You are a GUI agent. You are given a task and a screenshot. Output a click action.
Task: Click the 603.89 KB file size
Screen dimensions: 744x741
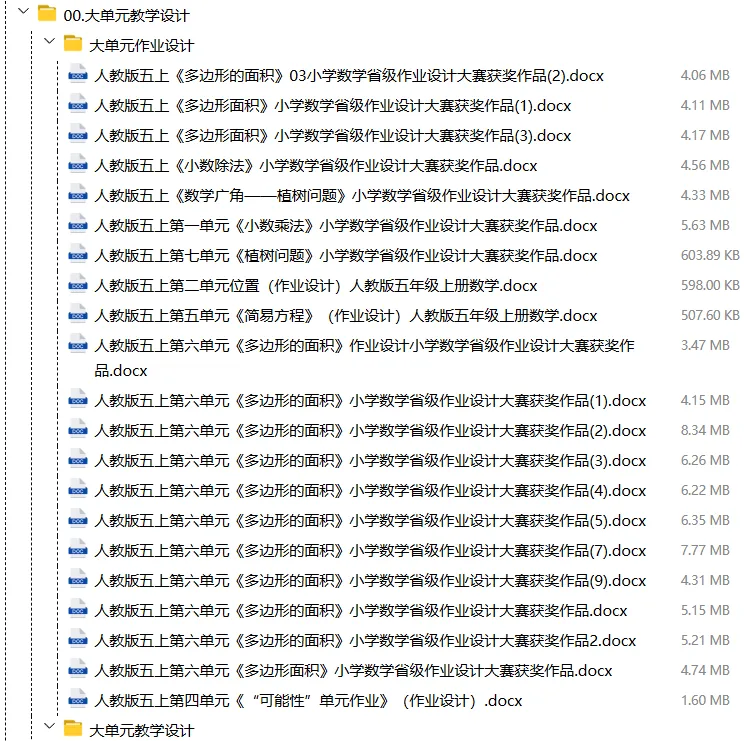(710, 255)
